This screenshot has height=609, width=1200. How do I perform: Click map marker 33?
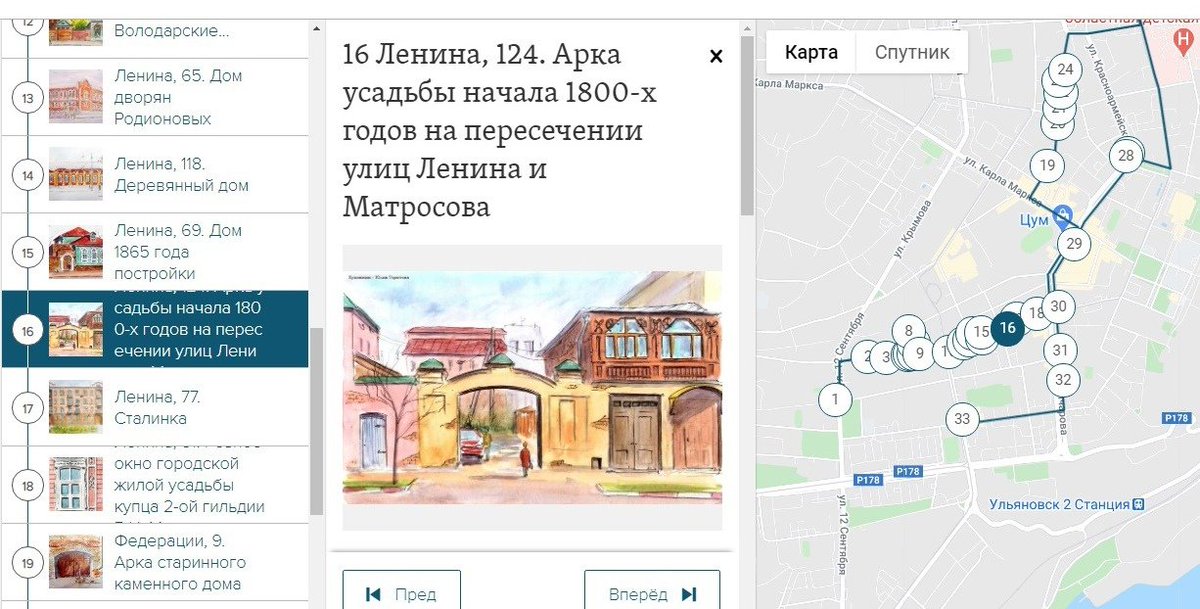962,419
